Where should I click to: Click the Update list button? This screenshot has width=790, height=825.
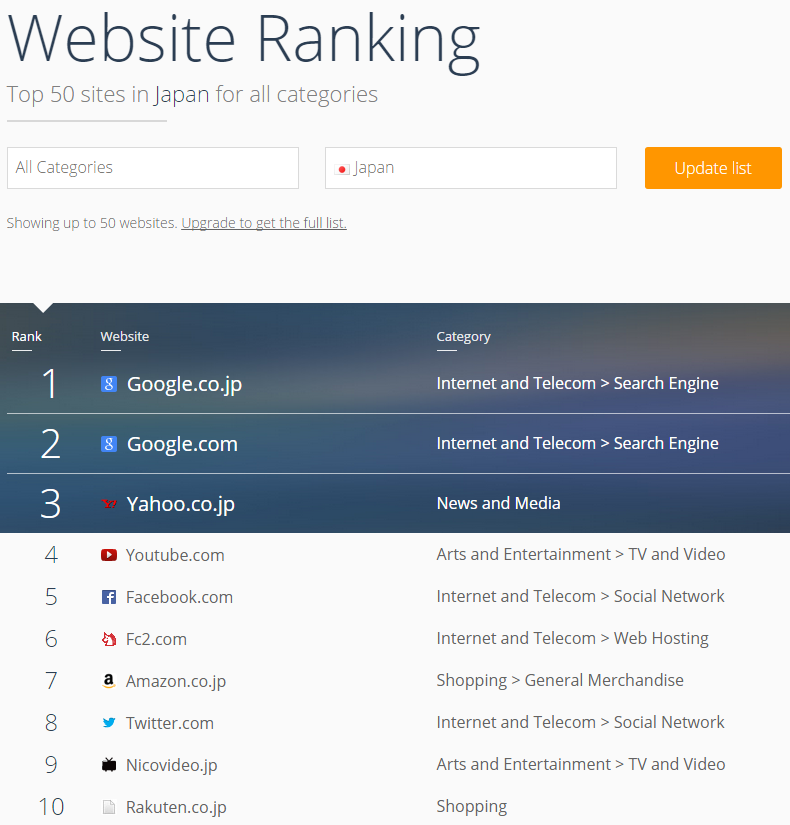click(x=713, y=168)
